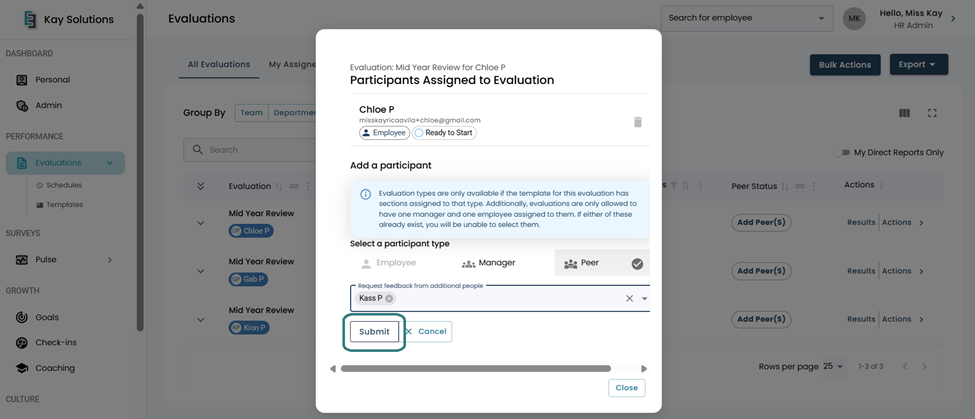Select the Manager participant type
Screen dimensions: 975x419
click(x=489, y=263)
